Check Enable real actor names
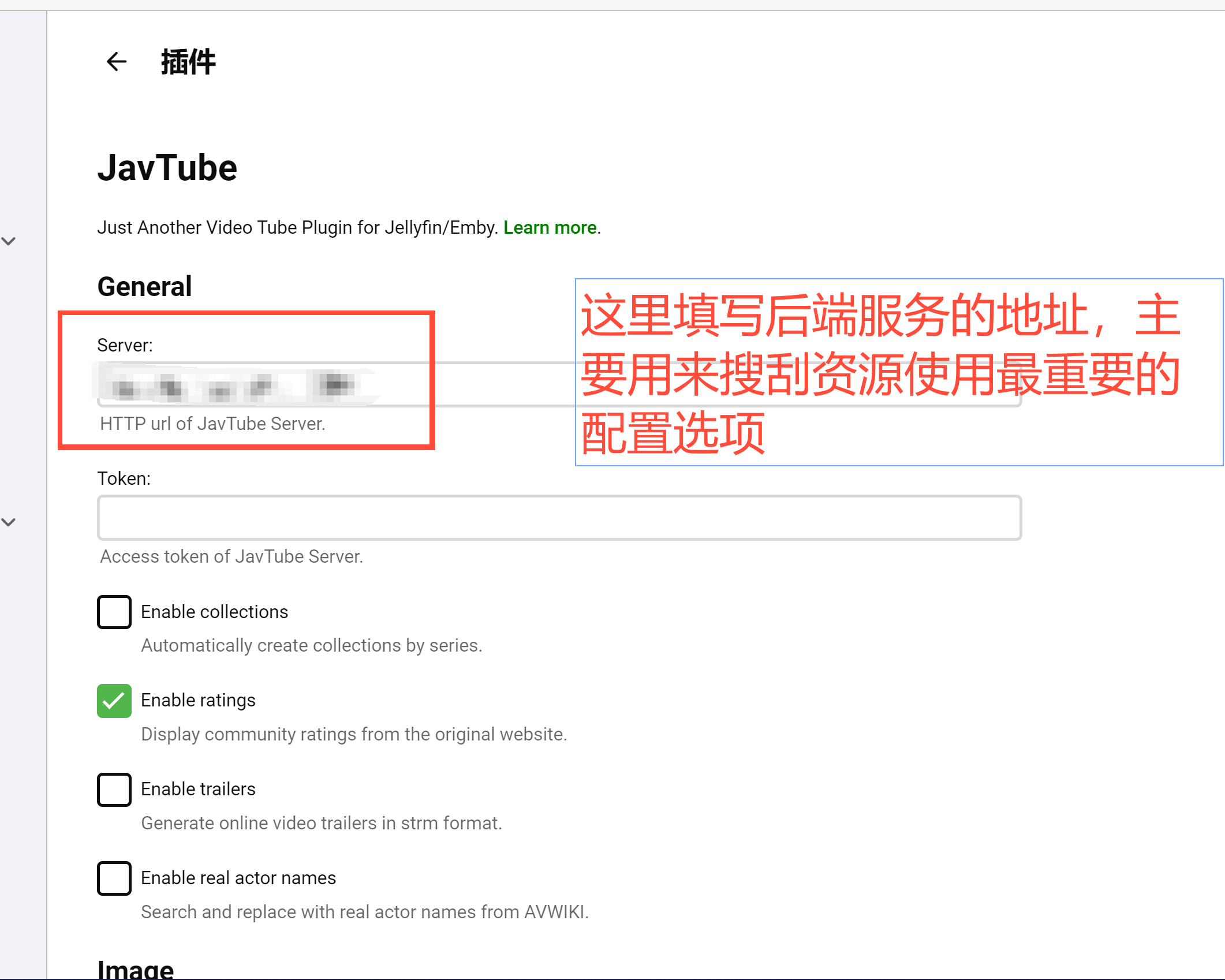This screenshot has width=1225, height=980. pos(114,878)
